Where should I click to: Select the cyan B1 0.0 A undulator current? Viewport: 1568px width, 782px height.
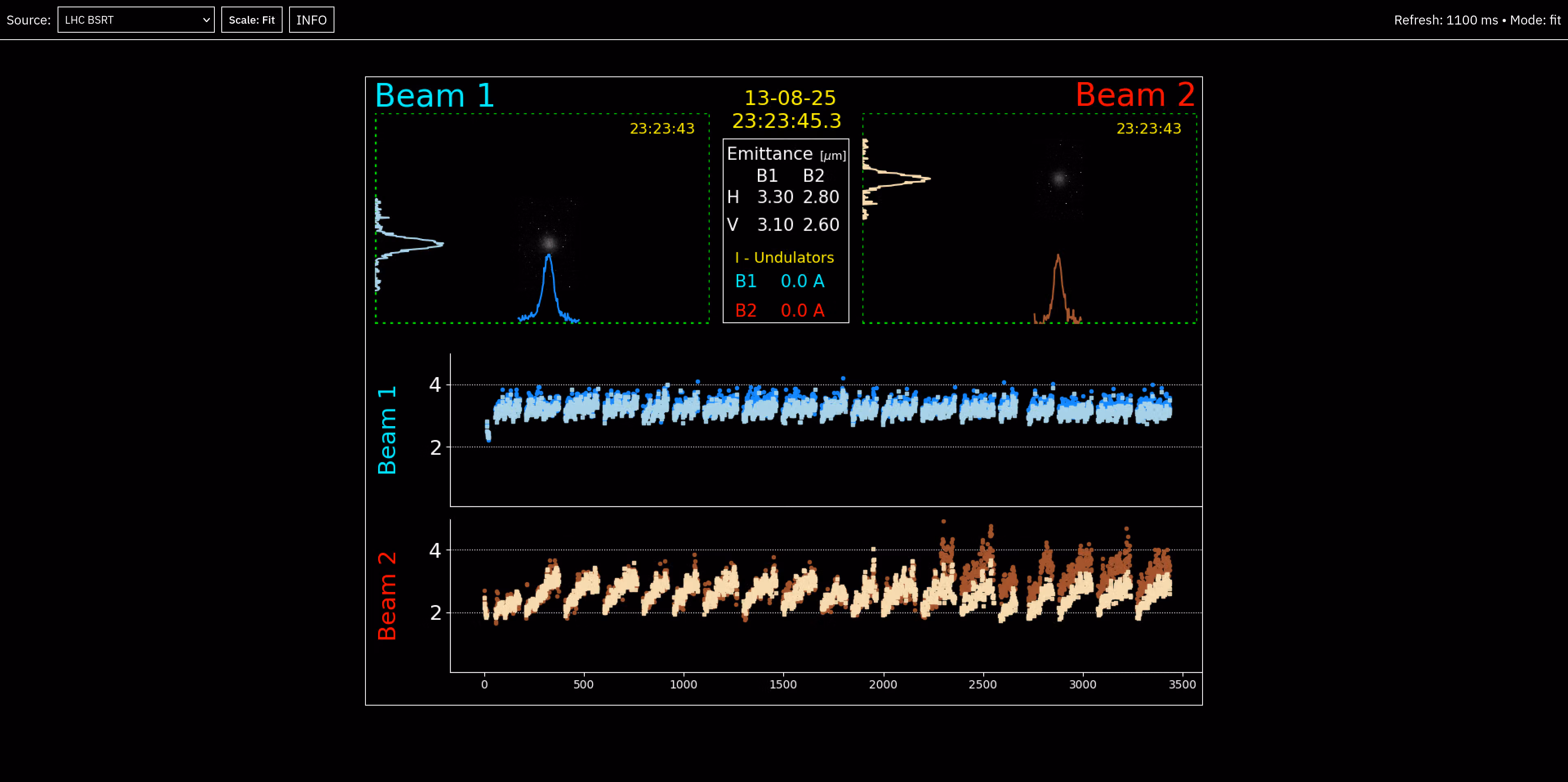[x=780, y=282]
